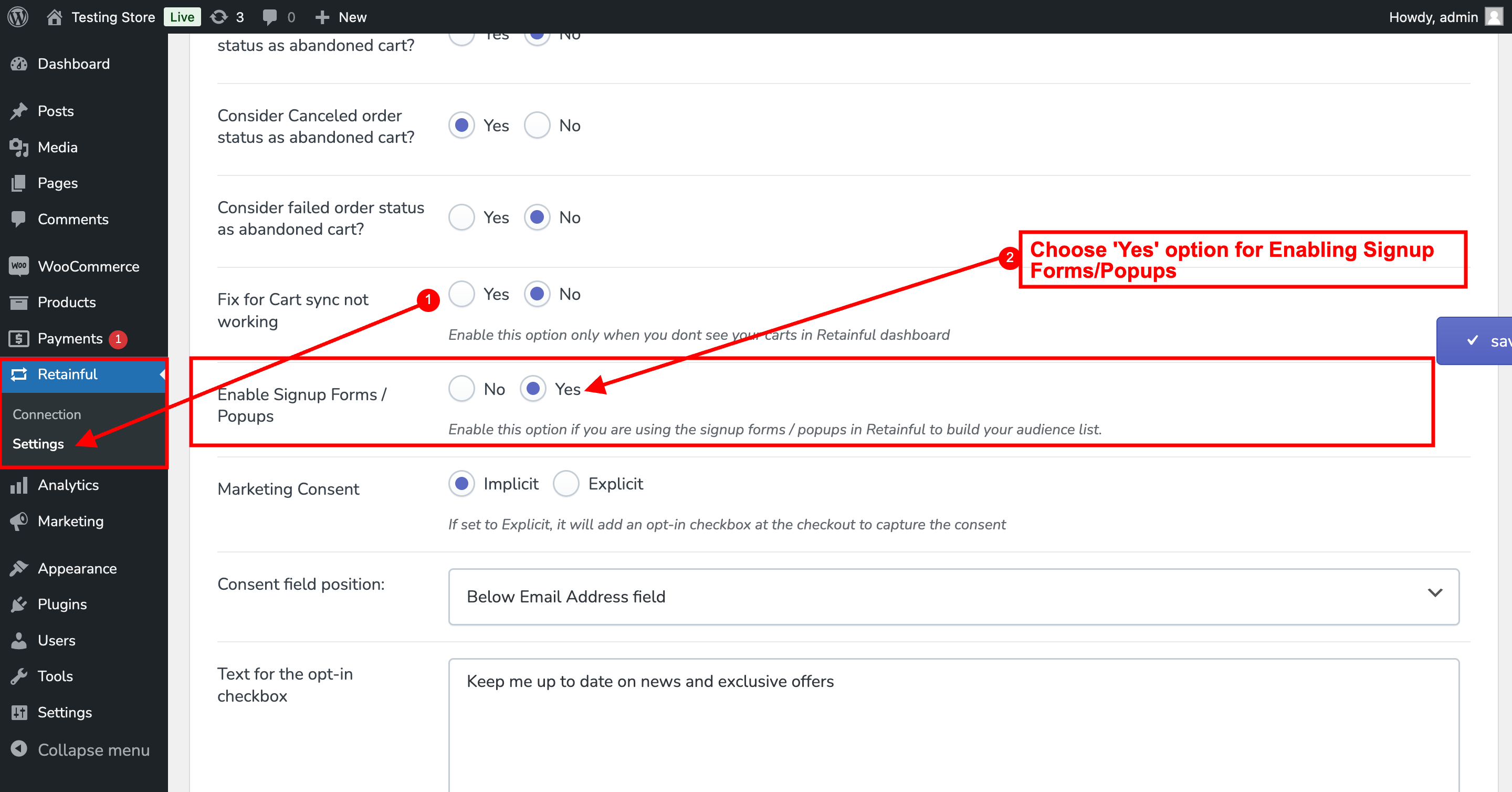Click the WordPress logo icon
Screen dimensions: 1512x792
[x=18, y=16]
